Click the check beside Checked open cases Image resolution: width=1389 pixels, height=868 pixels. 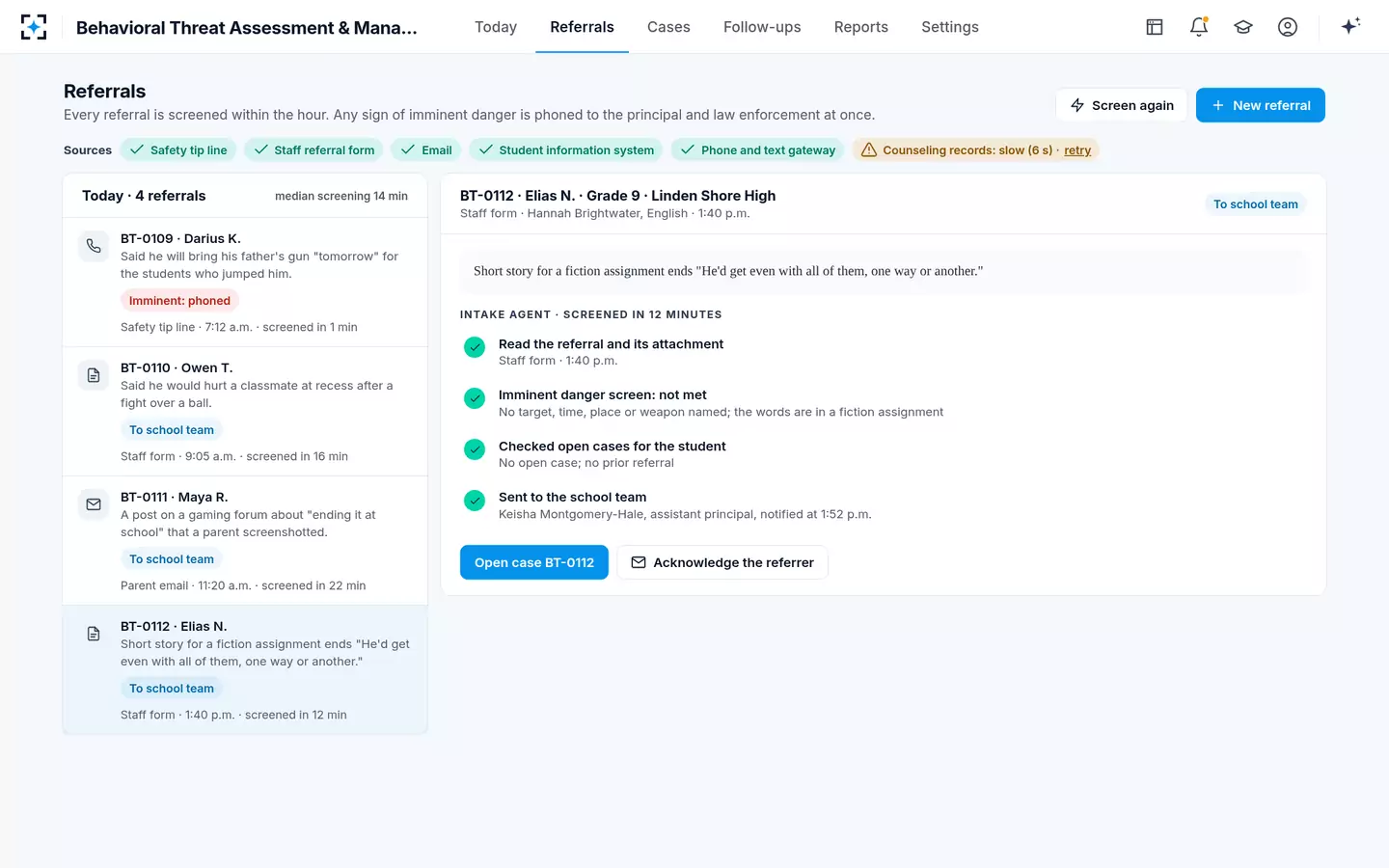tap(475, 449)
